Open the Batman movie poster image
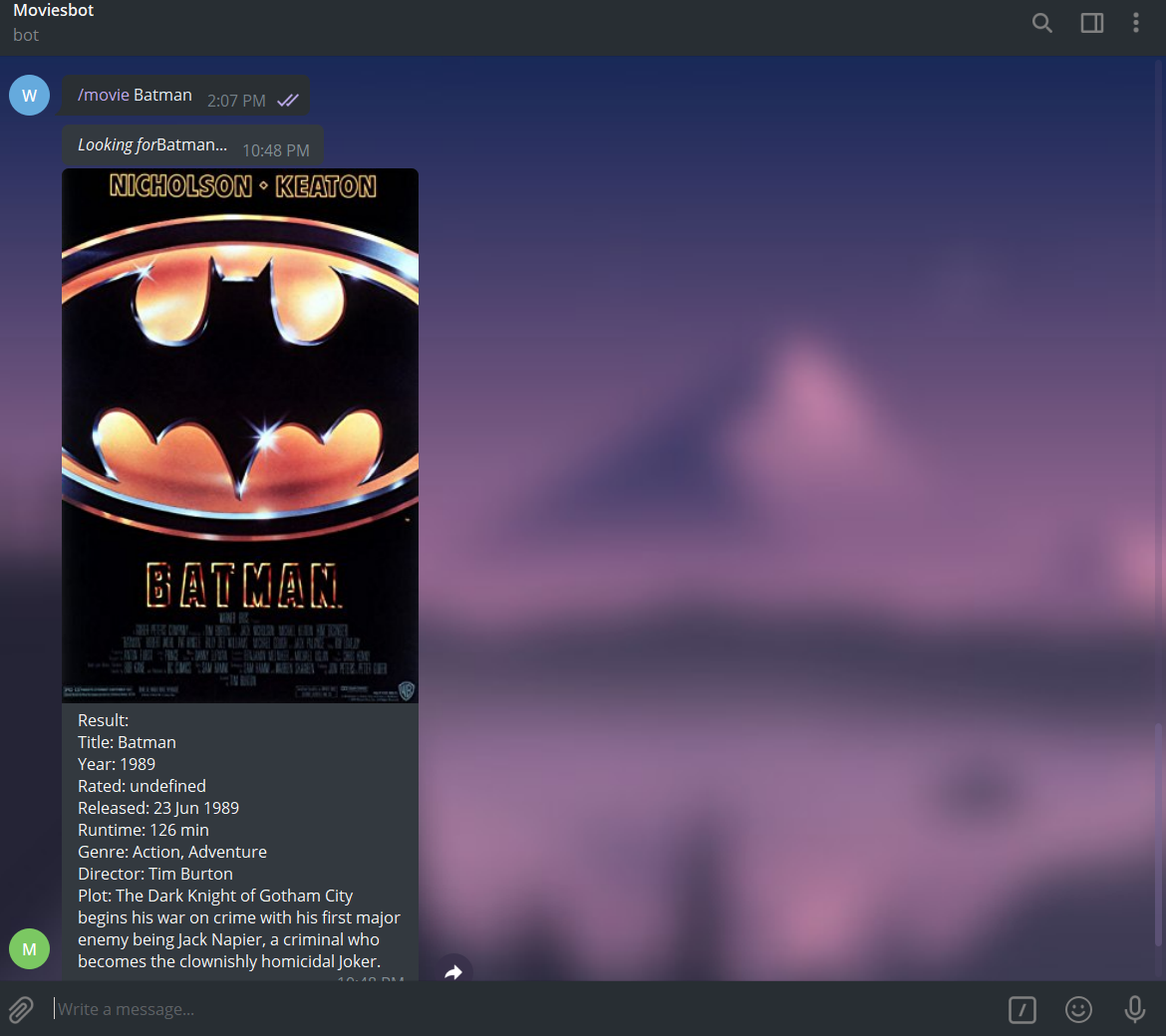1166x1036 pixels. [240, 435]
